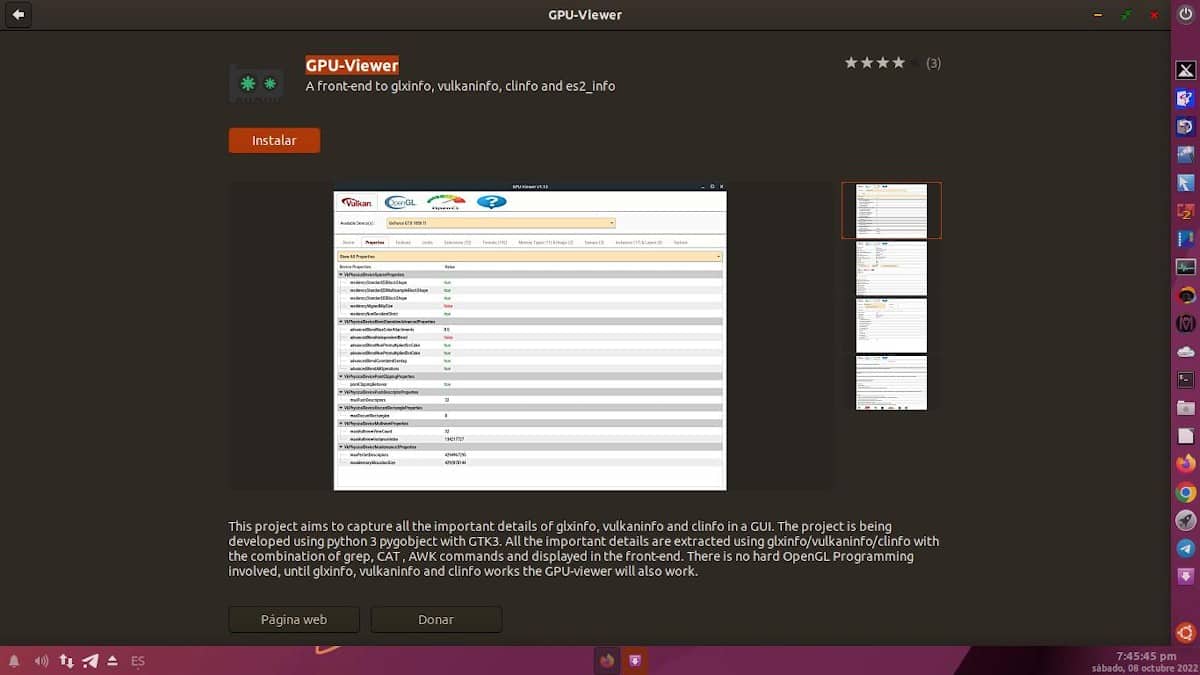The width and height of the screenshot is (1200, 675).
Task: Click the subtitle mentioning glxinfo and vulkaninfo
Action: [x=460, y=86]
